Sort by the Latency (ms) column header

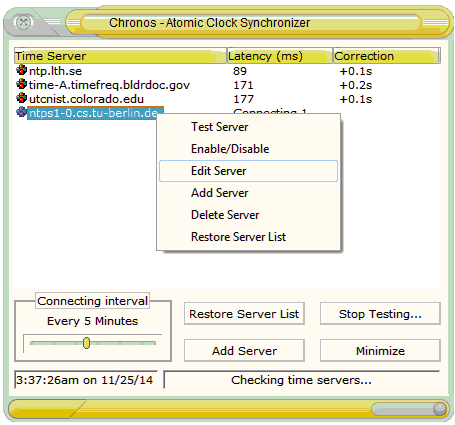280,56
